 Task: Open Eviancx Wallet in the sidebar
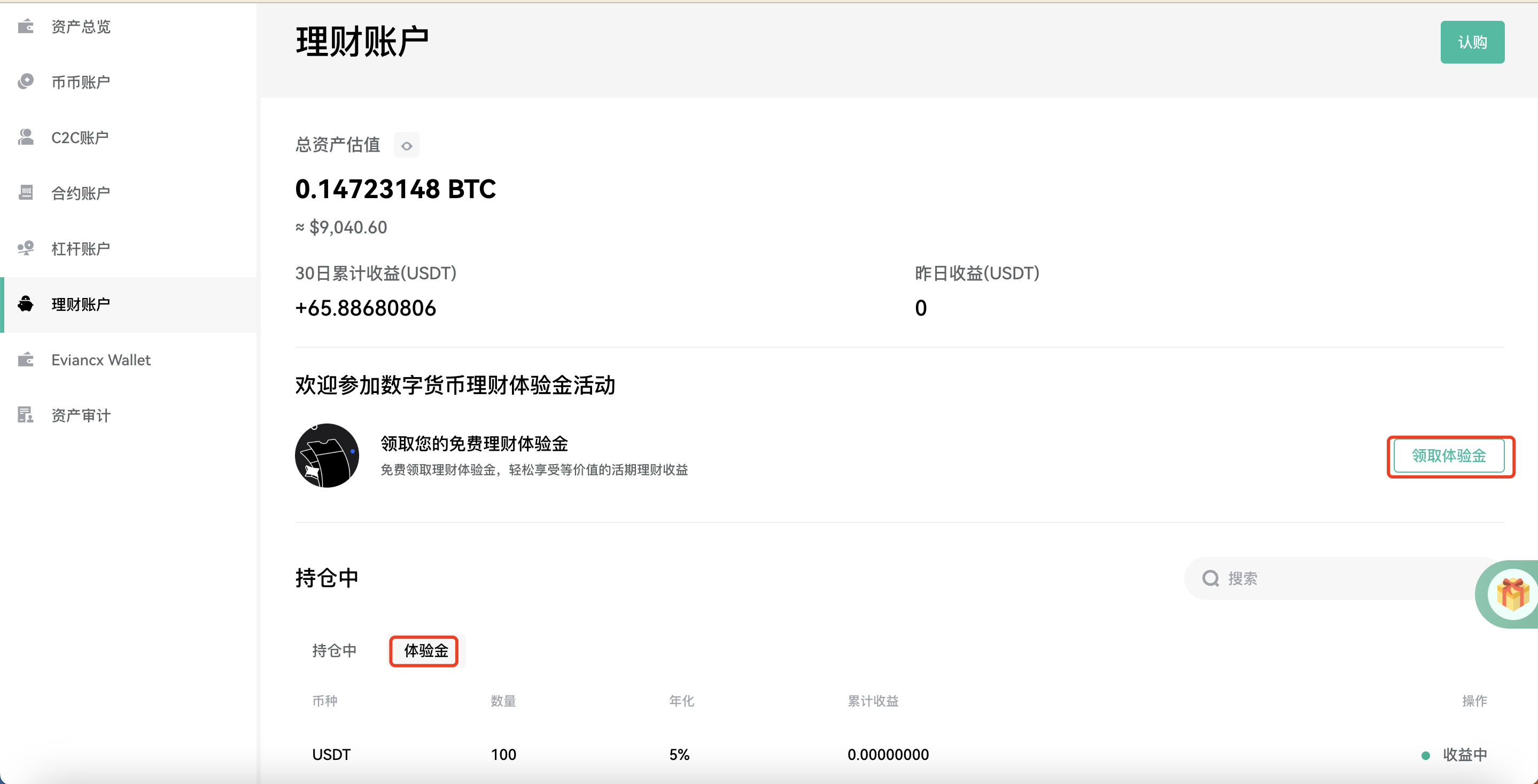[x=129, y=360]
